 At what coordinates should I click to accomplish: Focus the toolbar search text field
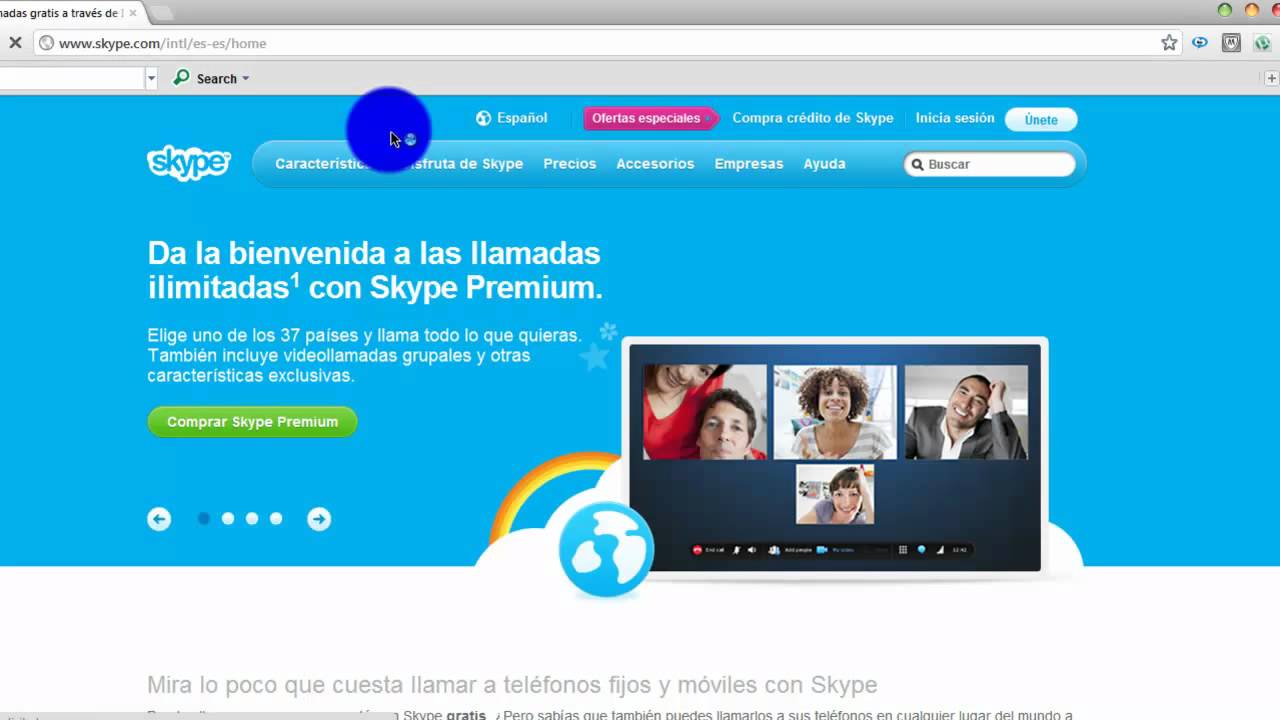click(x=72, y=78)
